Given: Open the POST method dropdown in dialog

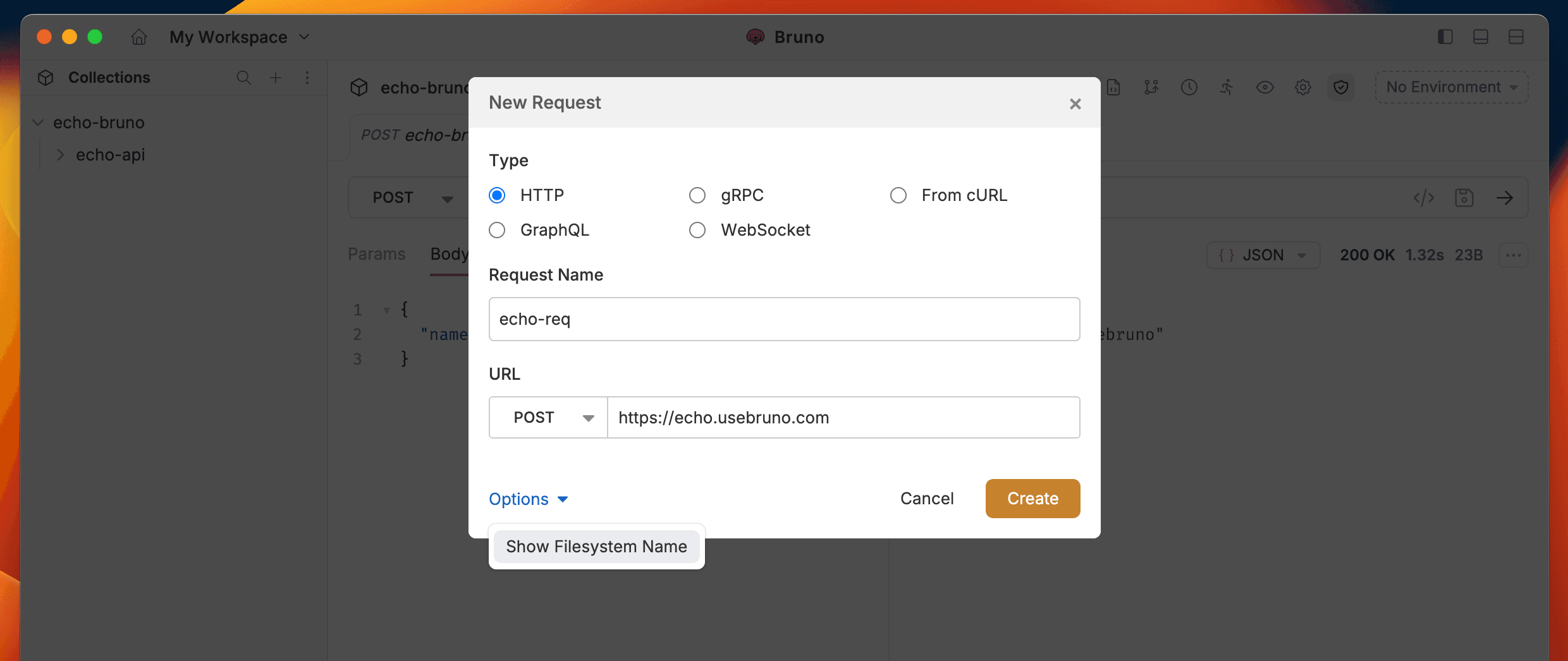Looking at the screenshot, I should click(x=548, y=418).
